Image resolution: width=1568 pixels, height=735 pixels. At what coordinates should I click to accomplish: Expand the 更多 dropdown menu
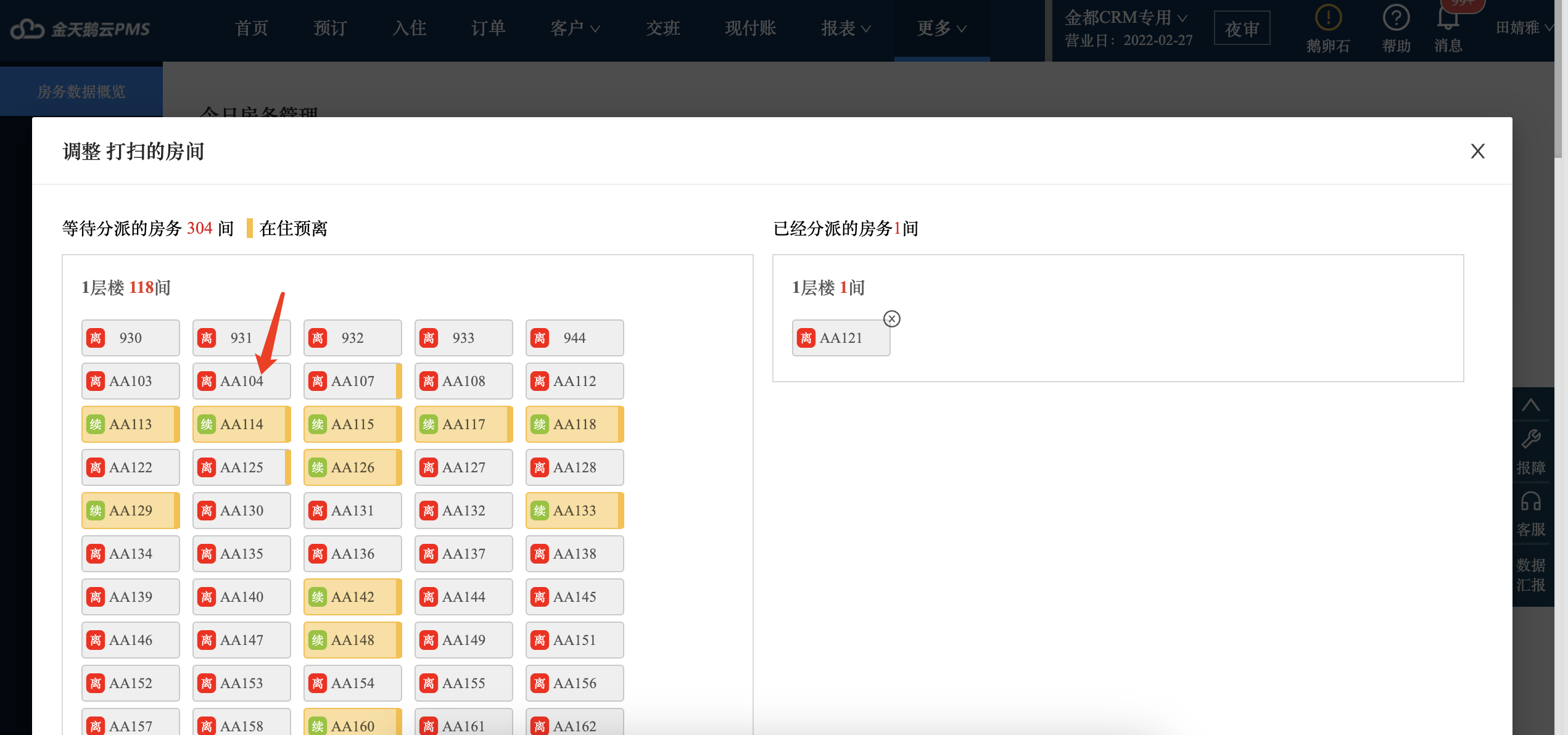coord(941,28)
